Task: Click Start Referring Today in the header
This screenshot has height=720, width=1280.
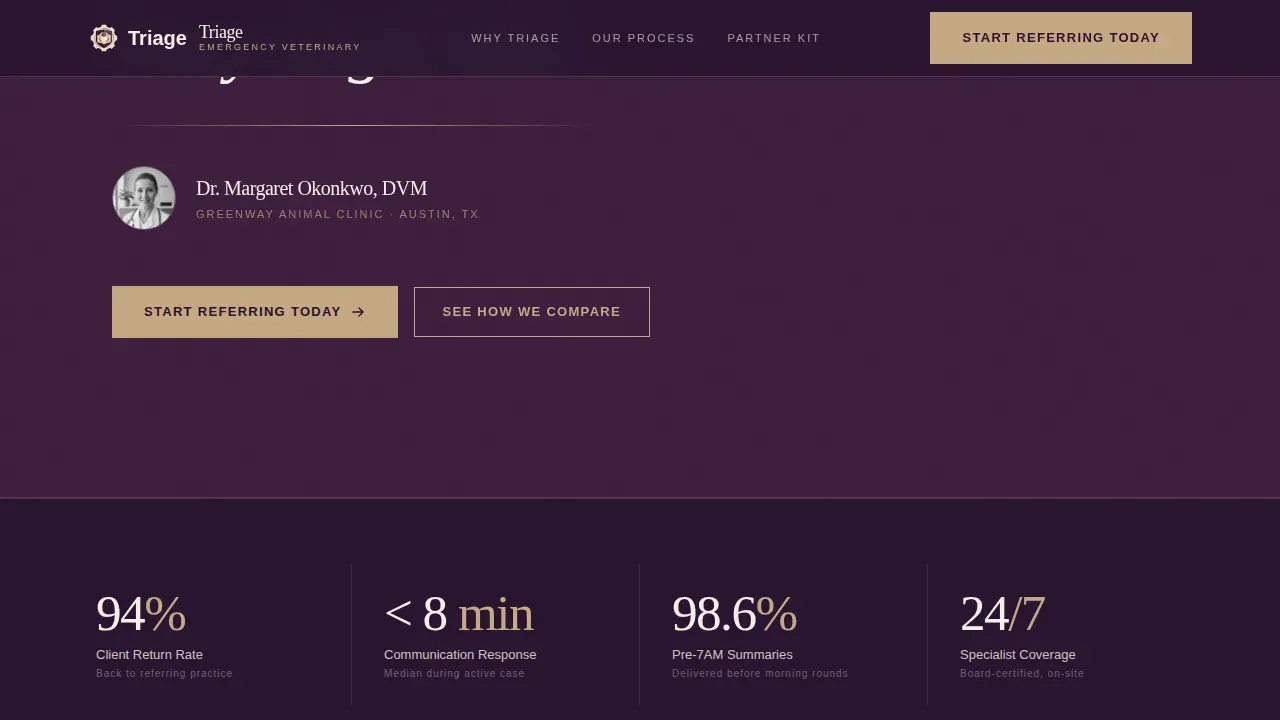Action: tap(1061, 38)
